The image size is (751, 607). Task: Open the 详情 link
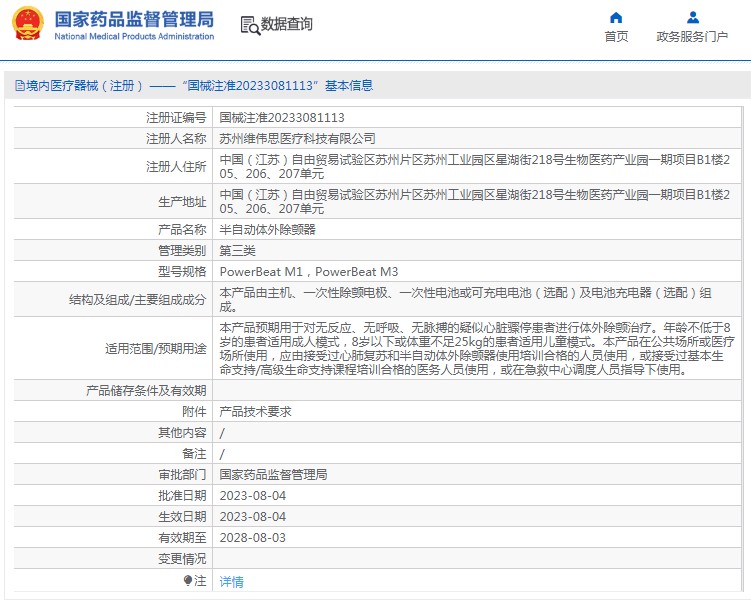(x=231, y=581)
